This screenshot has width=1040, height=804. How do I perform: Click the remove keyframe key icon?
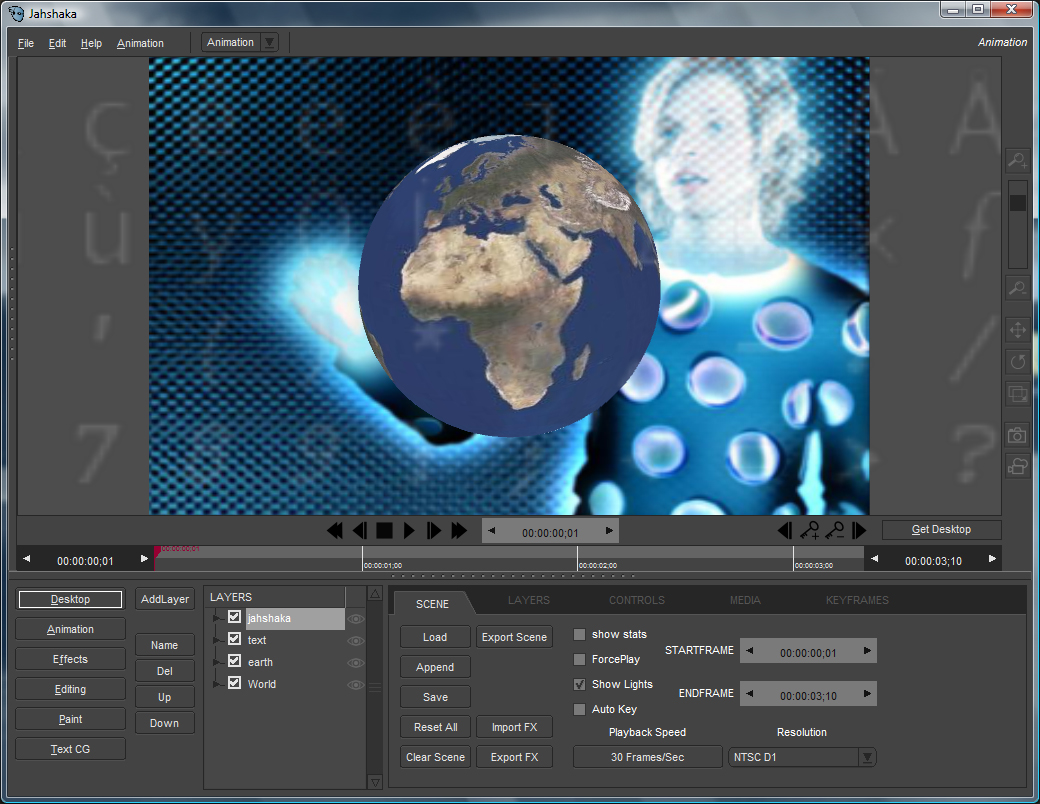coord(834,531)
